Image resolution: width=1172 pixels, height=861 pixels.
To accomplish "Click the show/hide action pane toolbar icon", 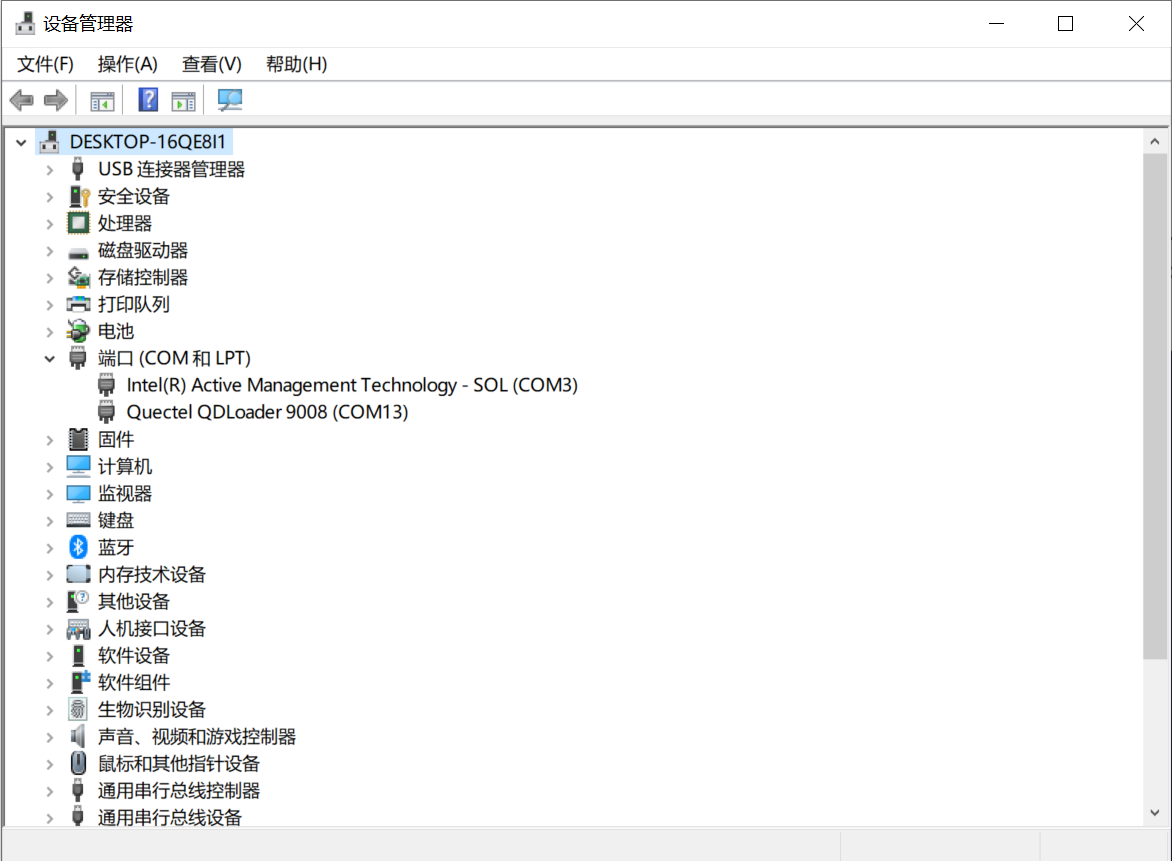I will (183, 100).
